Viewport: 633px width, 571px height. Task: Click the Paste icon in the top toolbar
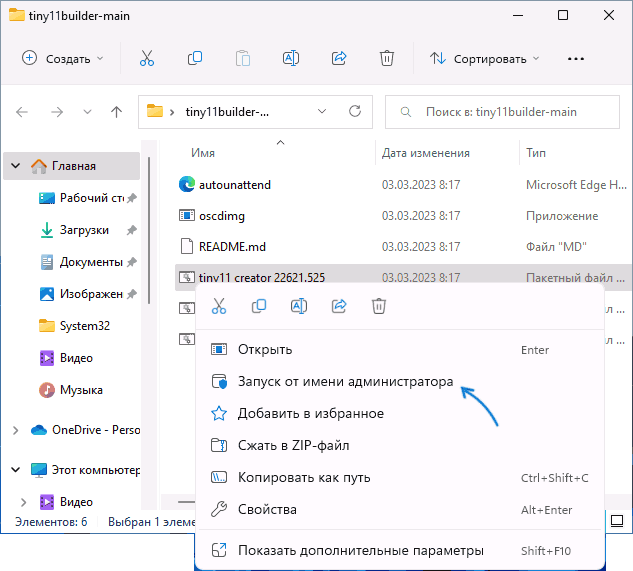[243, 59]
